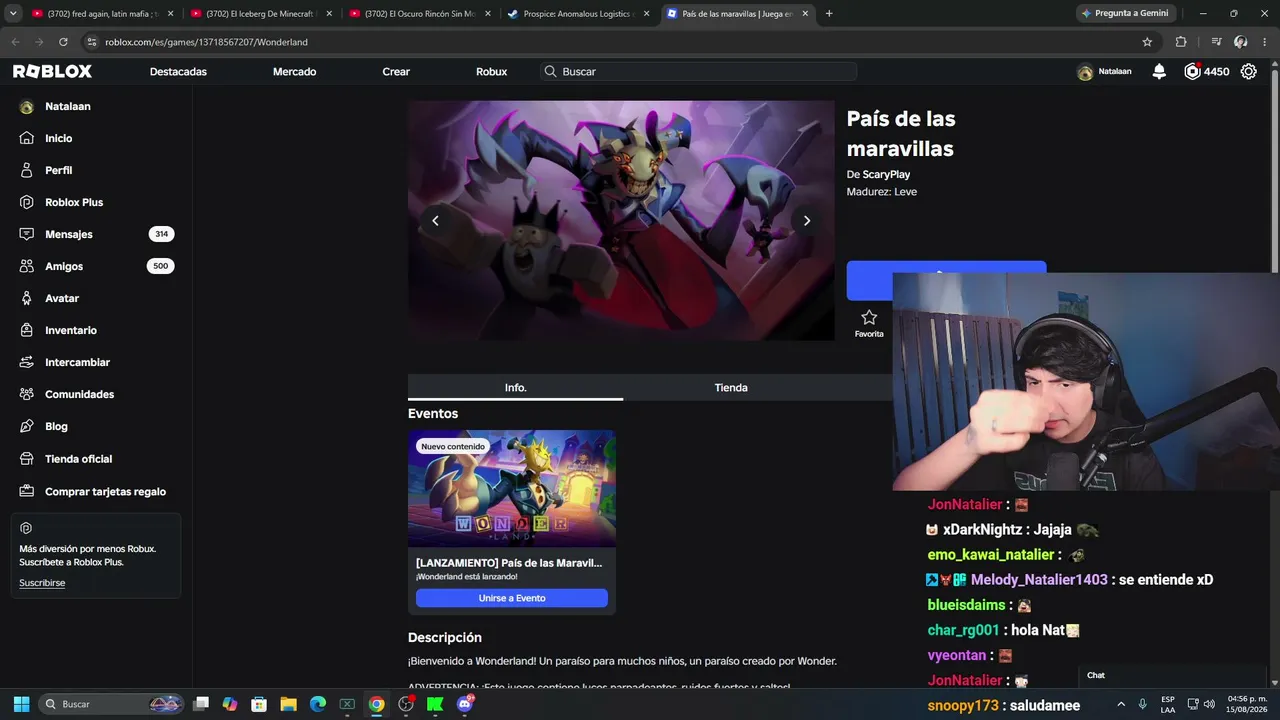Open the notifications bell
The width and height of the screenshot is (1280, 720).
click(1159, 72)
